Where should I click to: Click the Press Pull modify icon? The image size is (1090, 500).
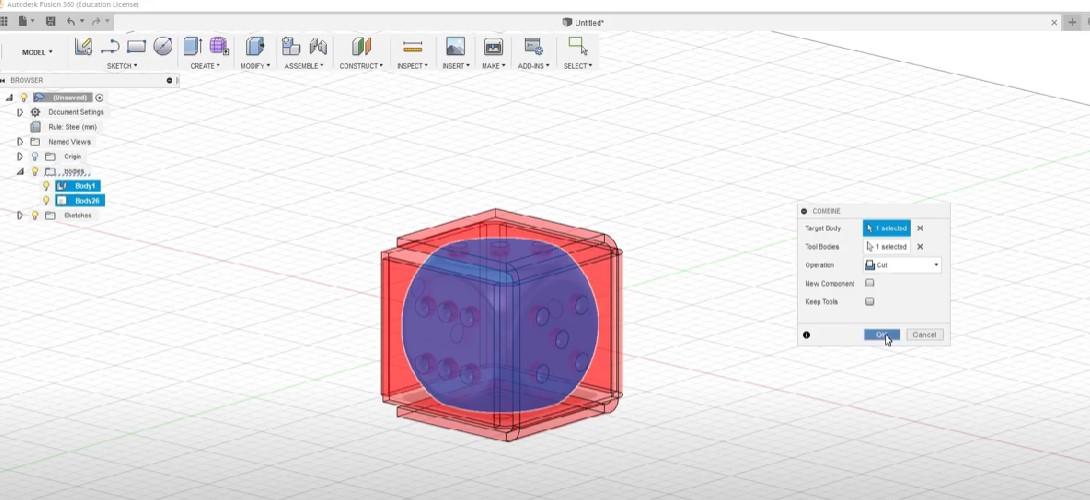tap(255, 47)
